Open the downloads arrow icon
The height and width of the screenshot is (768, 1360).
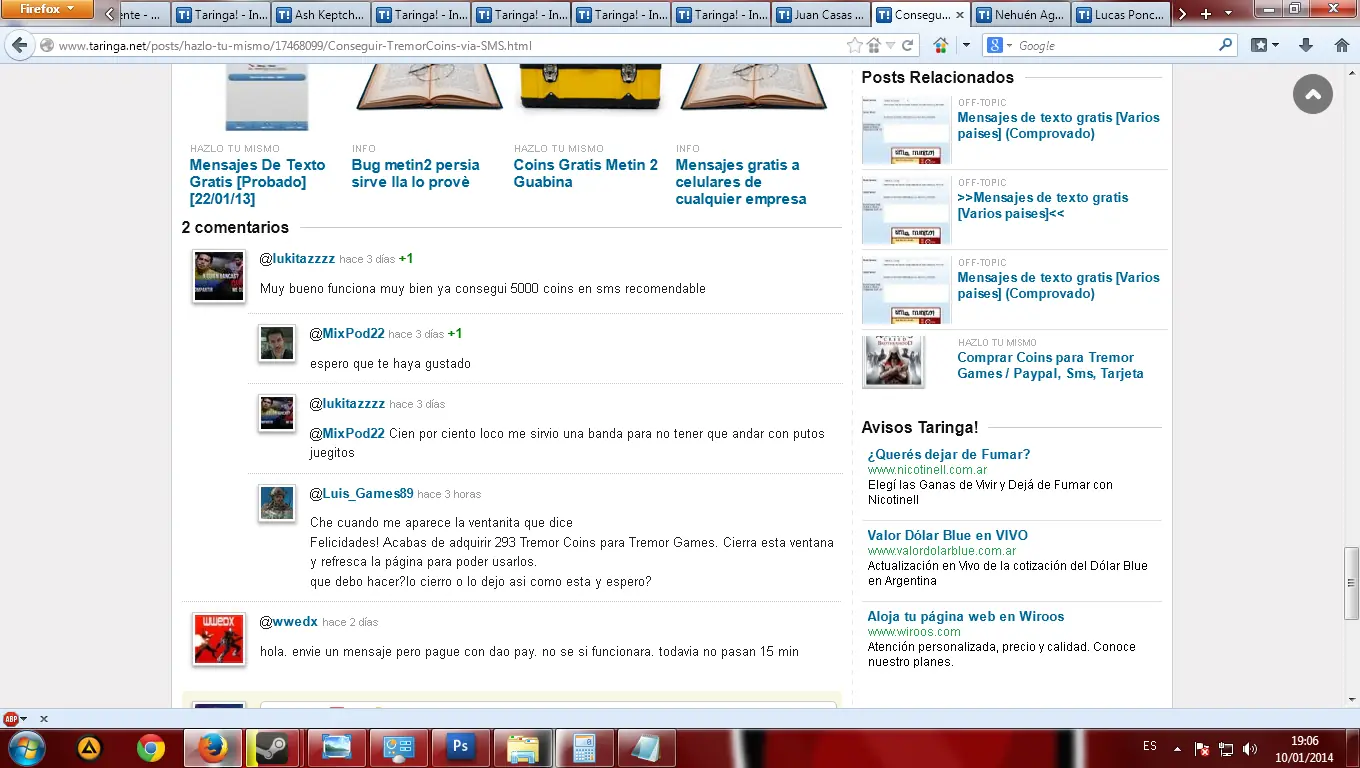click(1306, 45)
